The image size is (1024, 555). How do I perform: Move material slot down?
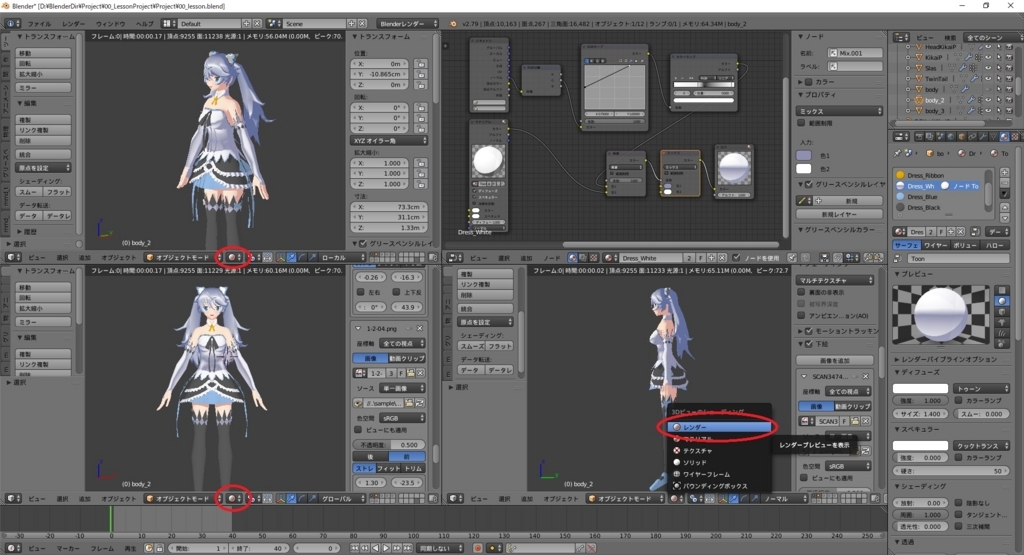click(1004, 218)
